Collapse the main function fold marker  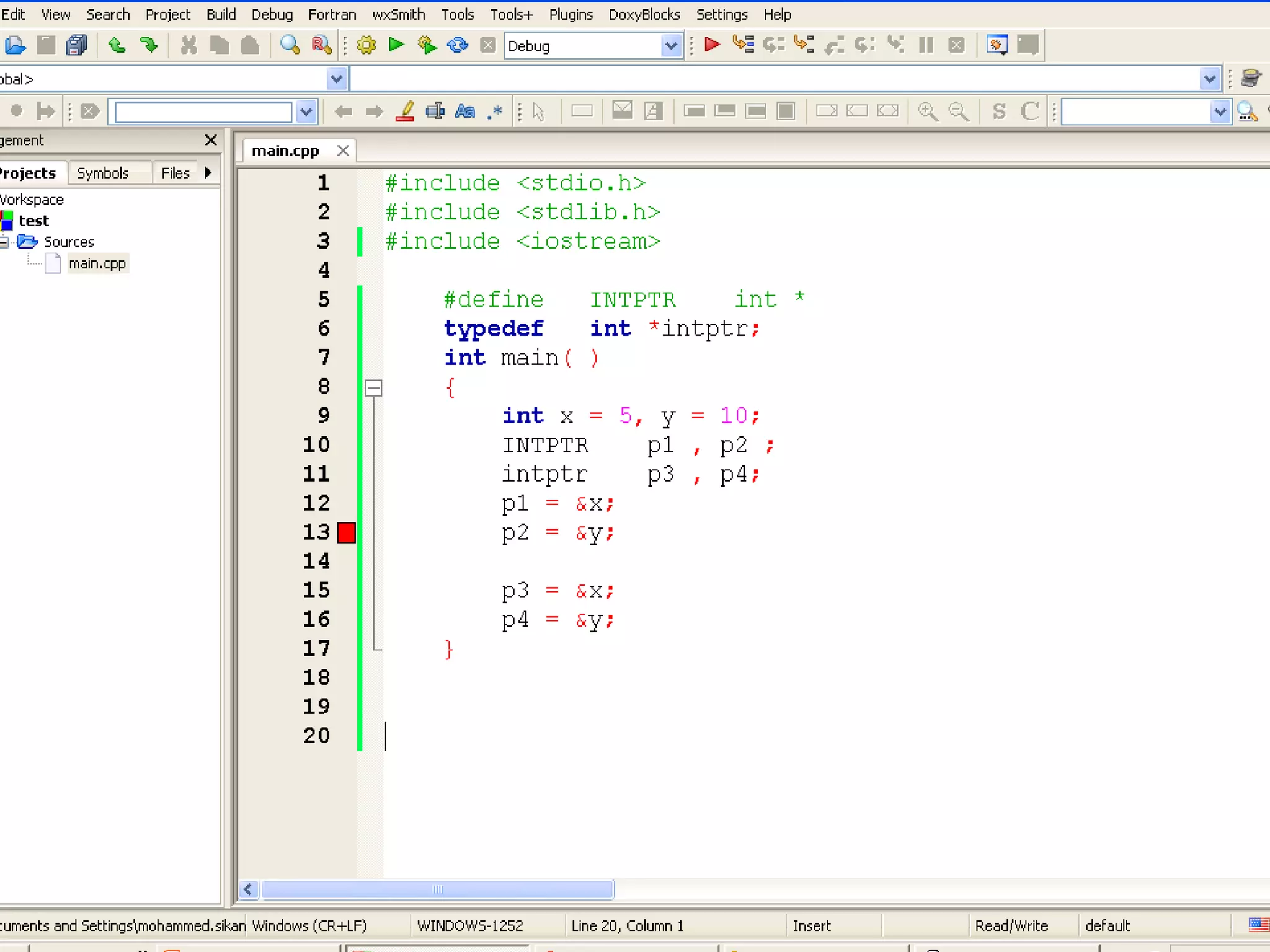click(373, 388)
